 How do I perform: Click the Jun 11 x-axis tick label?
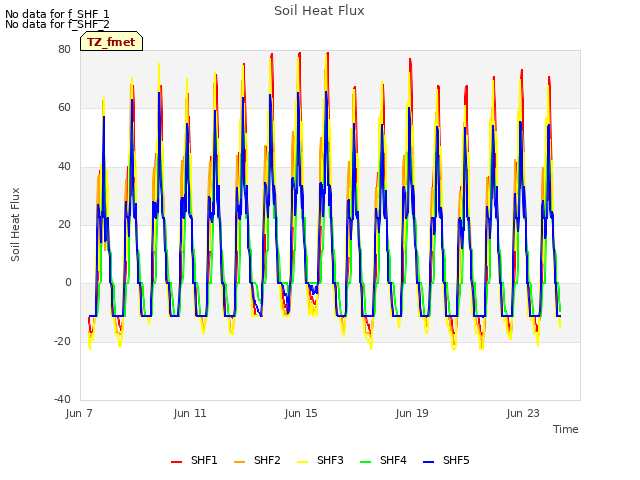[190, 413]
